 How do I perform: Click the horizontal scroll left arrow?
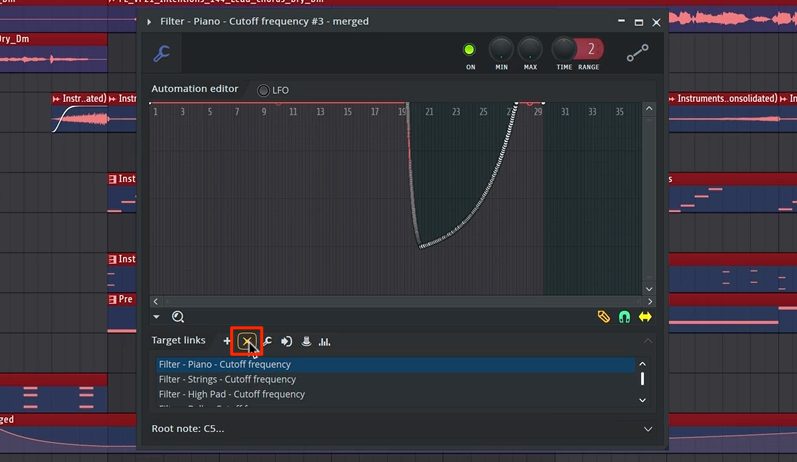(x=156, y=301)
